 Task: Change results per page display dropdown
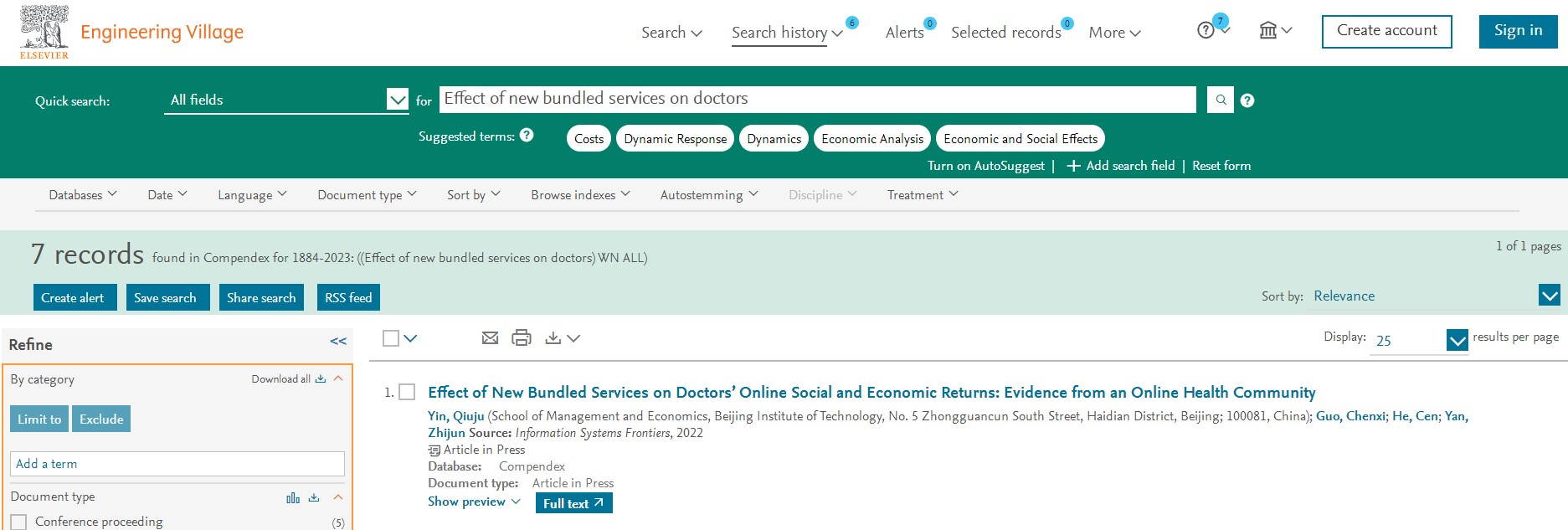tap(1457, 340)
